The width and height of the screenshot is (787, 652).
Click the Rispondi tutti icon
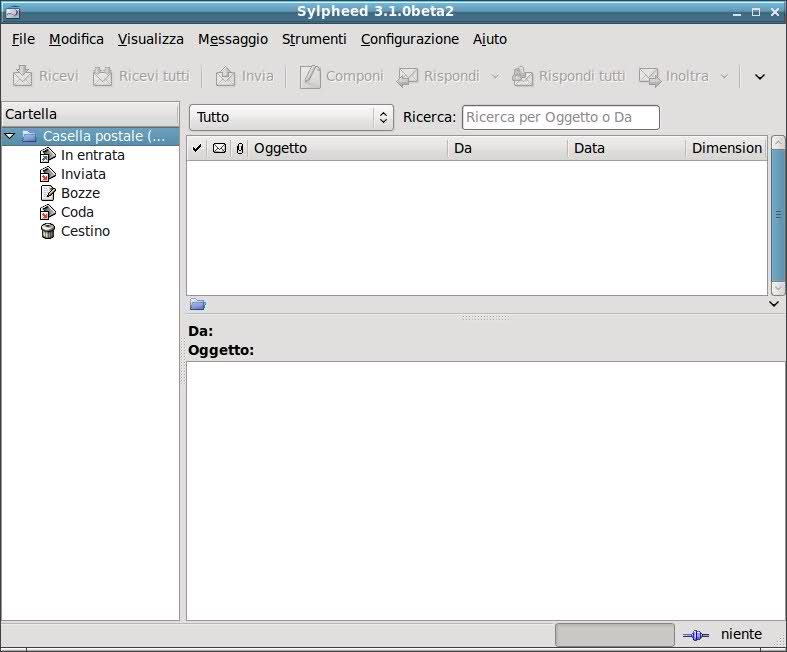tap(522, 76)
